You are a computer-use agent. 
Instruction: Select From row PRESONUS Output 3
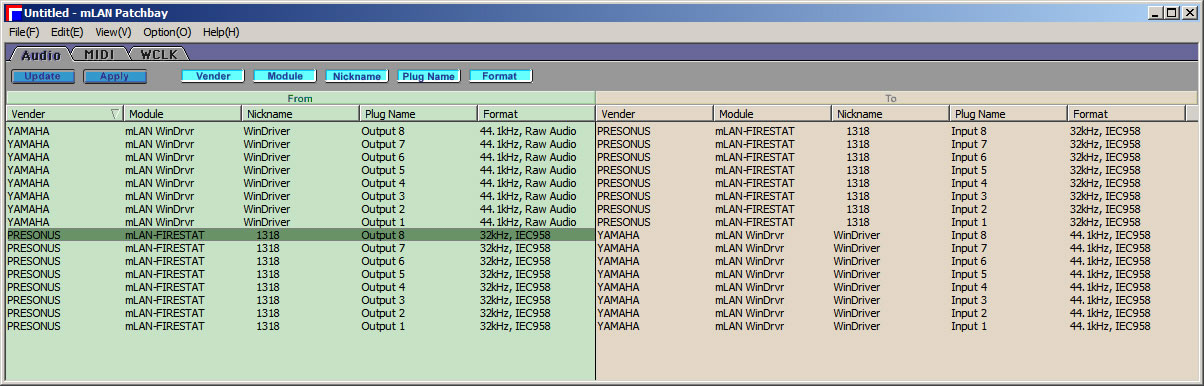[x=300, y=300]
